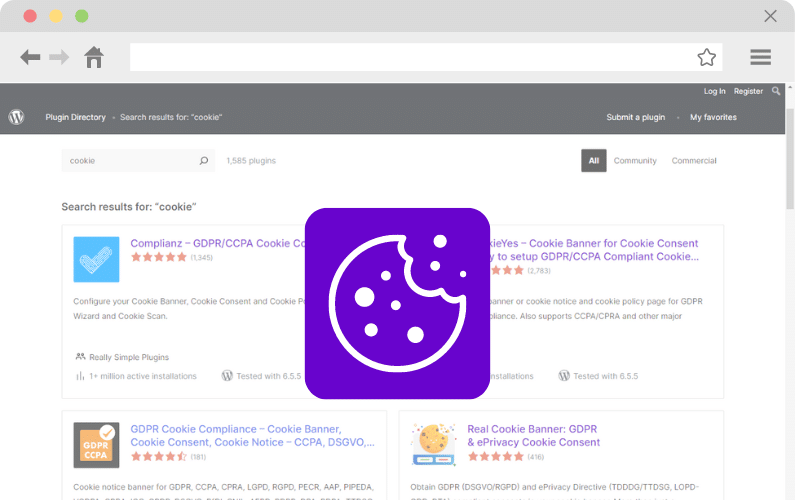The width and height of the screenshot is (795, 500).
Task: Click the browser back arrow
Action: pyautogui.click(x=30, y=57)
